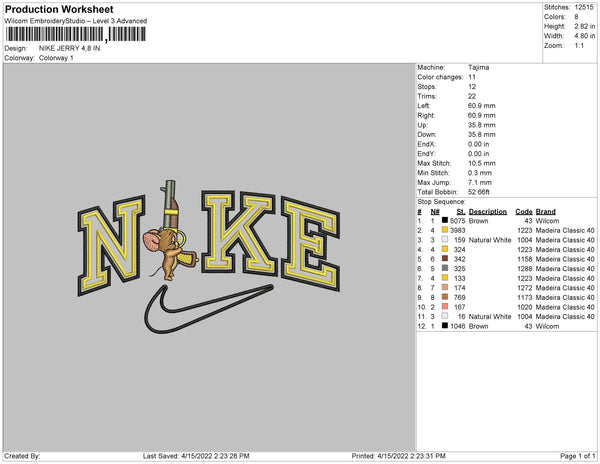Screen dimensions: 600x464
Task: Click the "Code" column header
Action: (523, 212)
